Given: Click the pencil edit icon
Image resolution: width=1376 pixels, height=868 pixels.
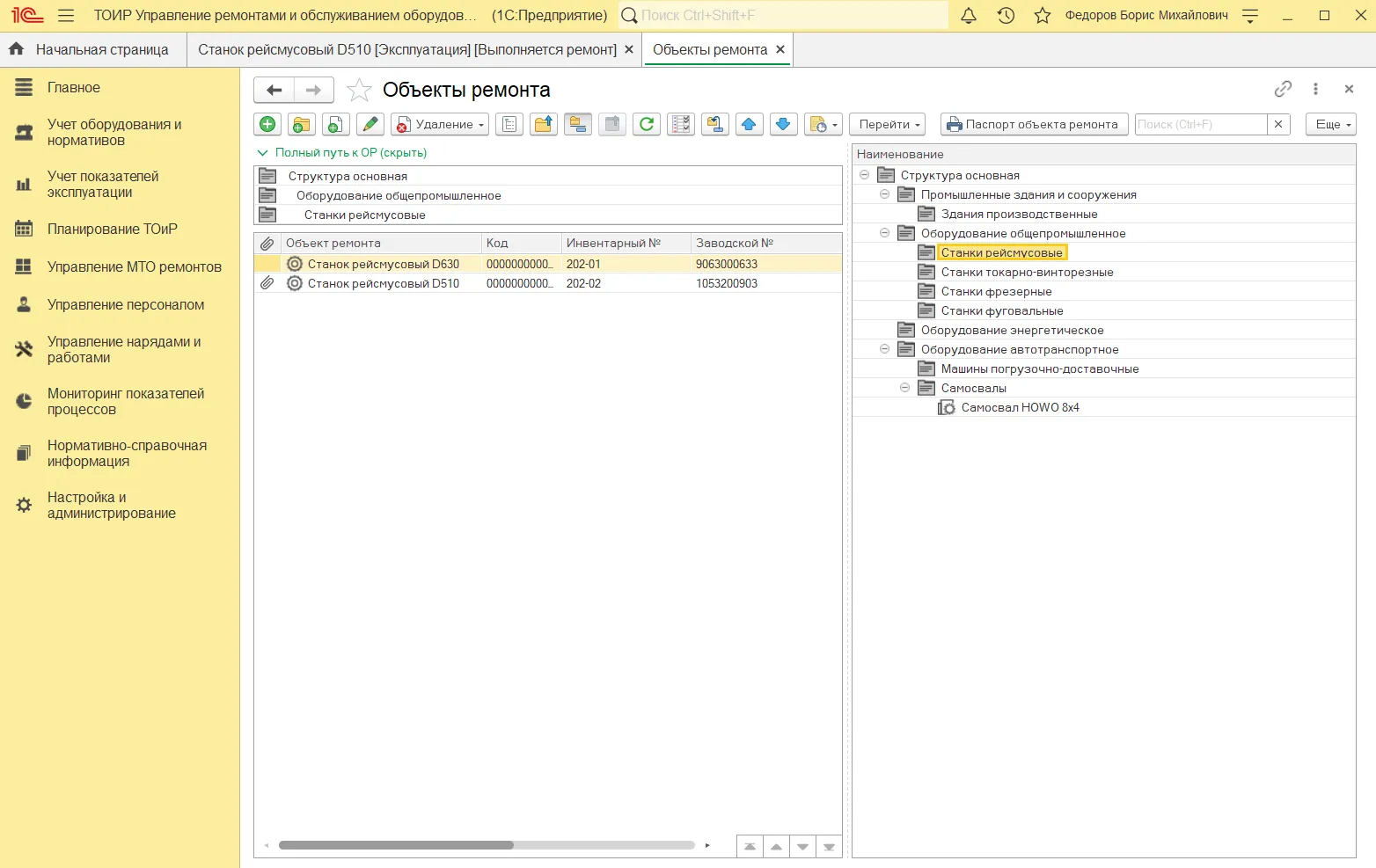Looking at the screenshot, I should [370, 124].
